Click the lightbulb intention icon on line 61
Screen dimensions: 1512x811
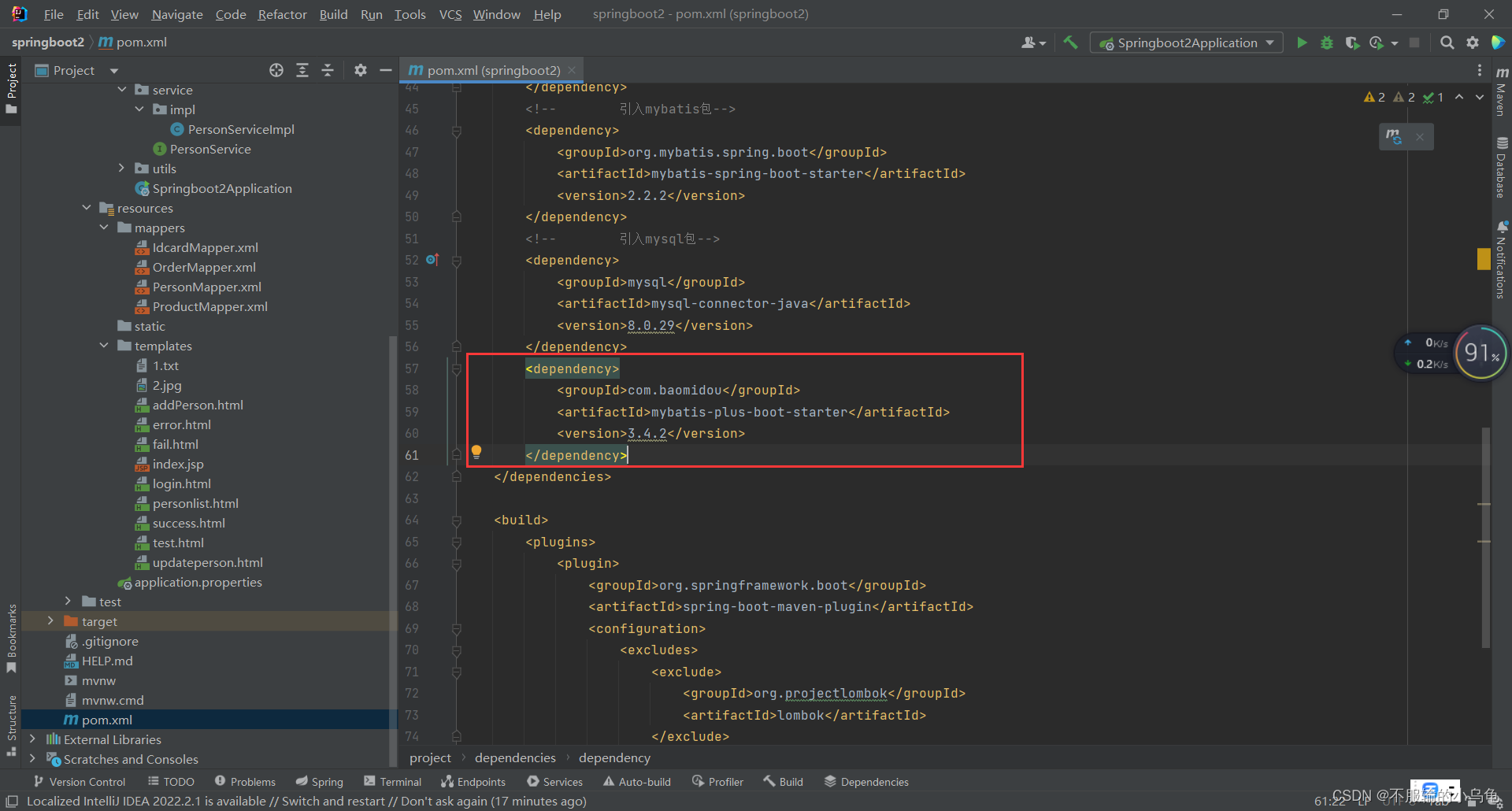[x=476, y=452]
